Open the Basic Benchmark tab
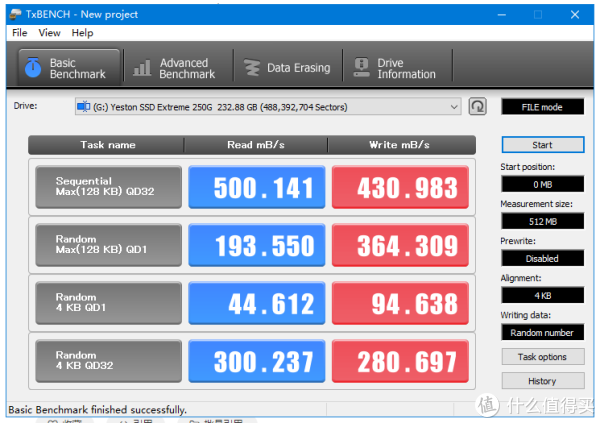The width and height of the screenshot is (600, 423). click(x=69, y=67)
